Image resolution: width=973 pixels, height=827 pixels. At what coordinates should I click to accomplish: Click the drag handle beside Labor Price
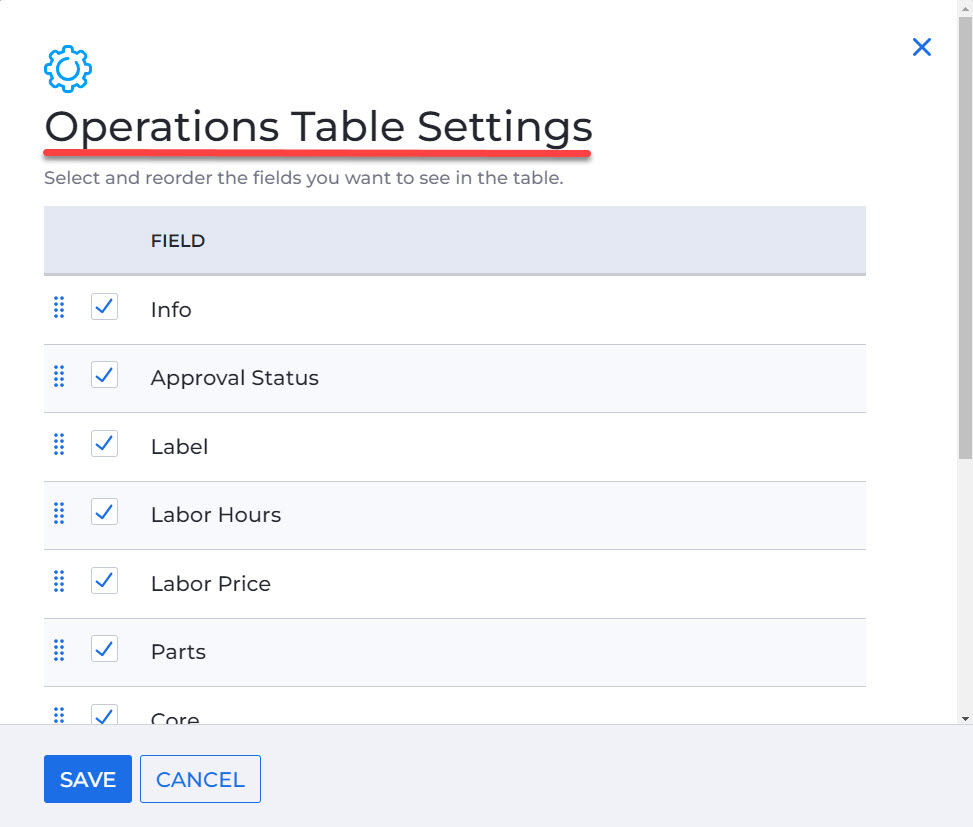(x=59, y=581)
